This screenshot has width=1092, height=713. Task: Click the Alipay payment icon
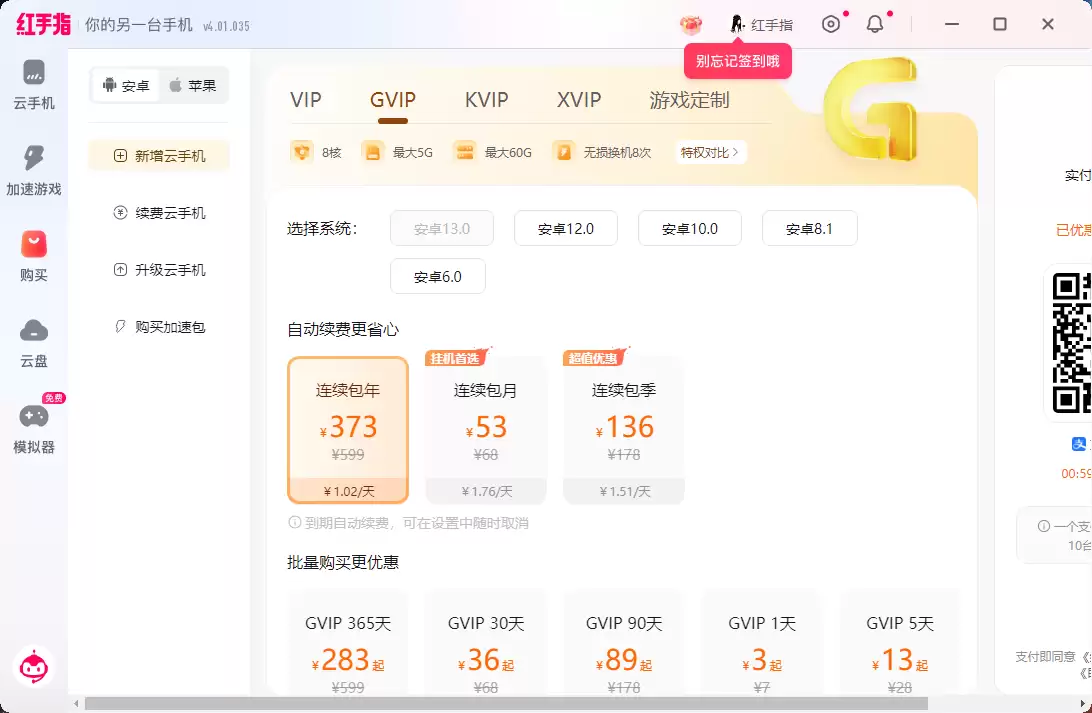1078,444
